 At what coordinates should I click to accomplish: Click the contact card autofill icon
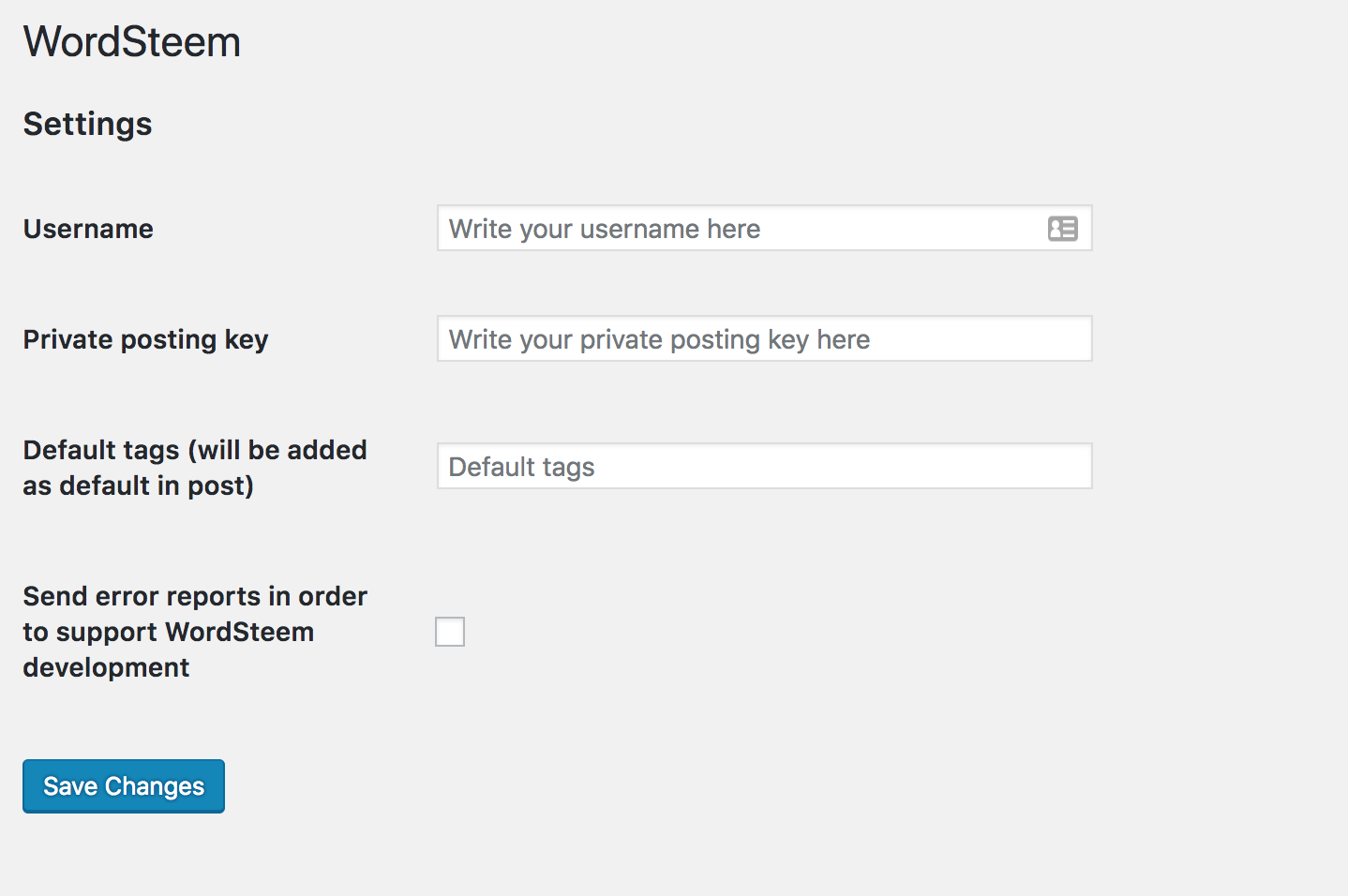(1062, 229)
